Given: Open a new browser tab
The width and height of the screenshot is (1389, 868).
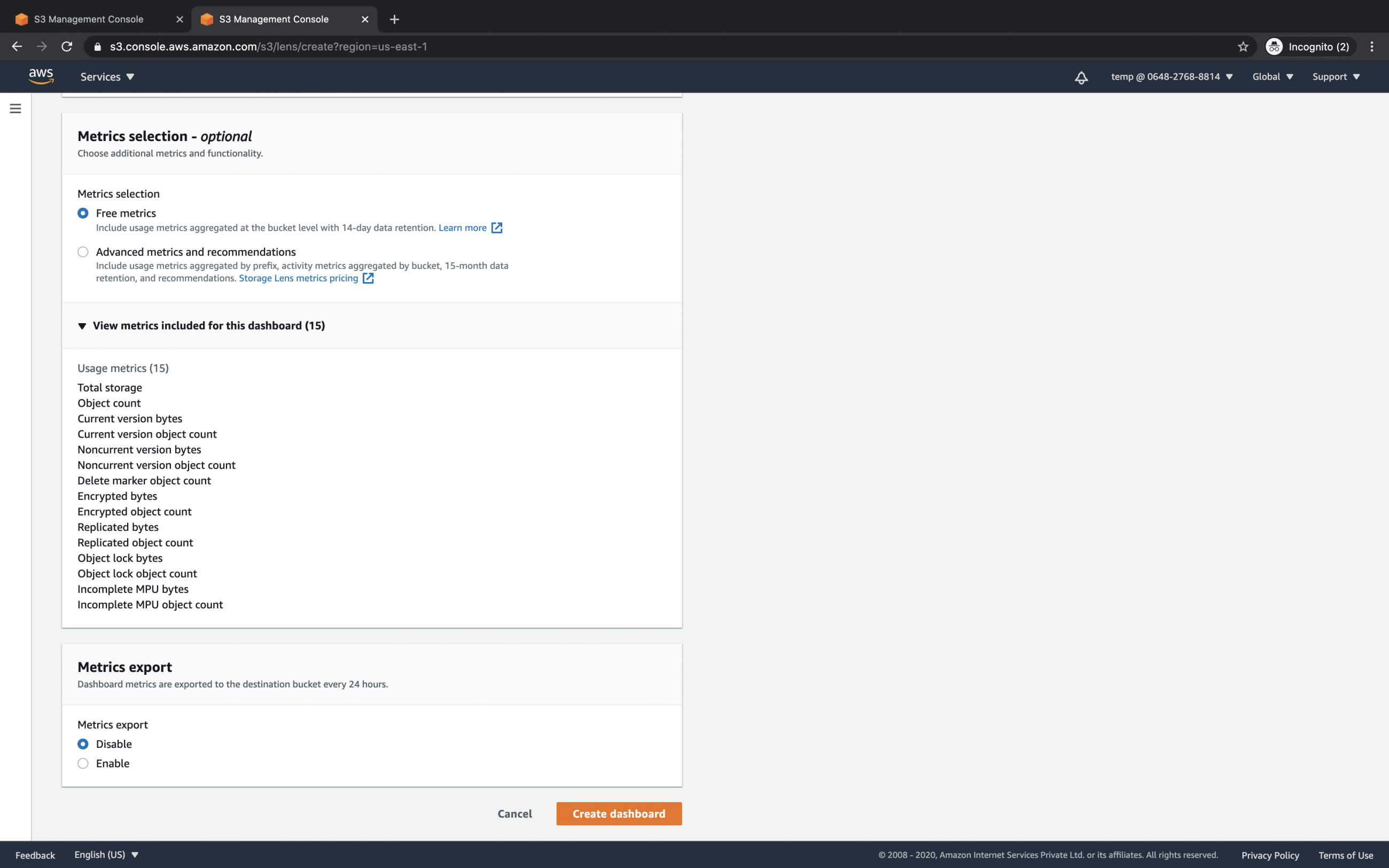Looking at the screenshot, I should coord(394,19).
